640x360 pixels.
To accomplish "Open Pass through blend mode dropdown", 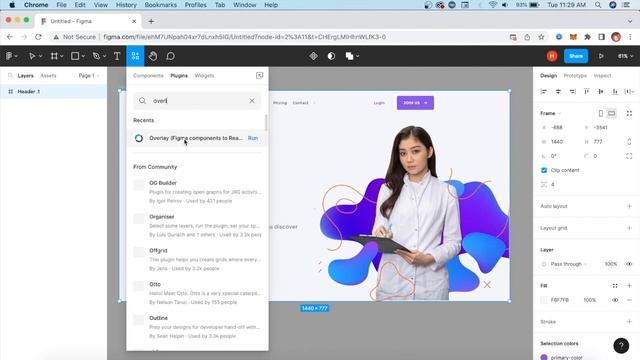I will tap(568, 264).
